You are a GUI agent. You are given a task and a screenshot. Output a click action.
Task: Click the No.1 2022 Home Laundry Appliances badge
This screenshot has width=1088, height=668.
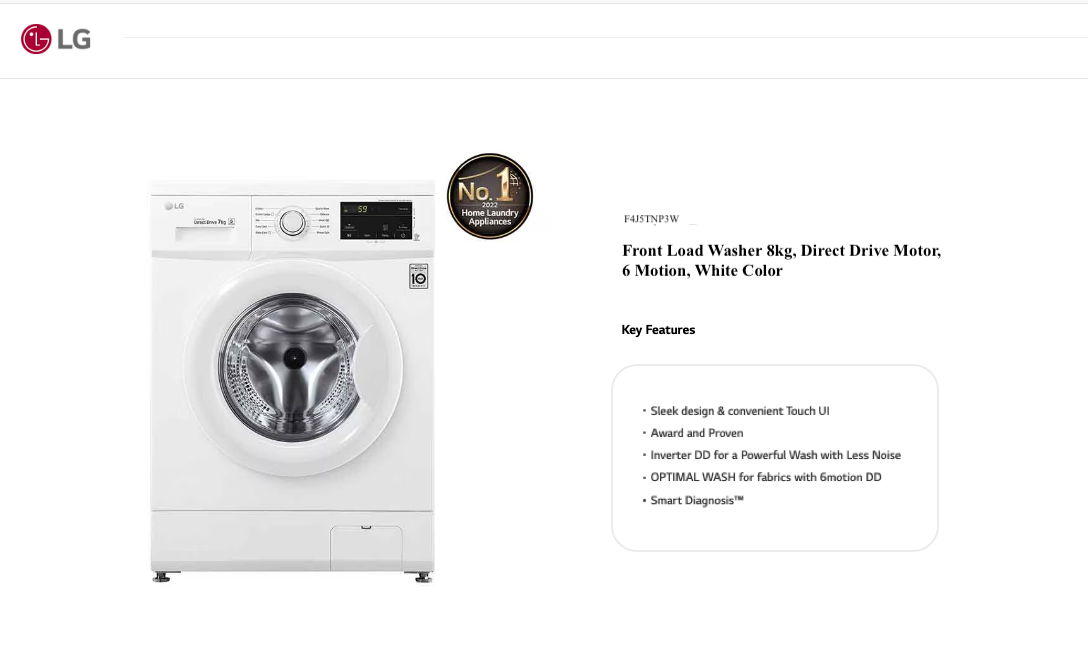click(x=490, y=196)
